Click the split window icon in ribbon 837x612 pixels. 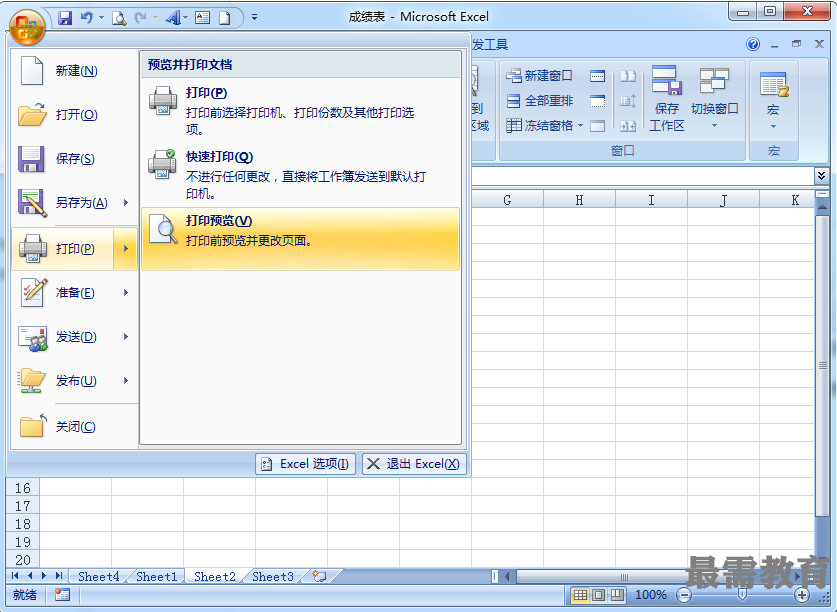(597, 76)
